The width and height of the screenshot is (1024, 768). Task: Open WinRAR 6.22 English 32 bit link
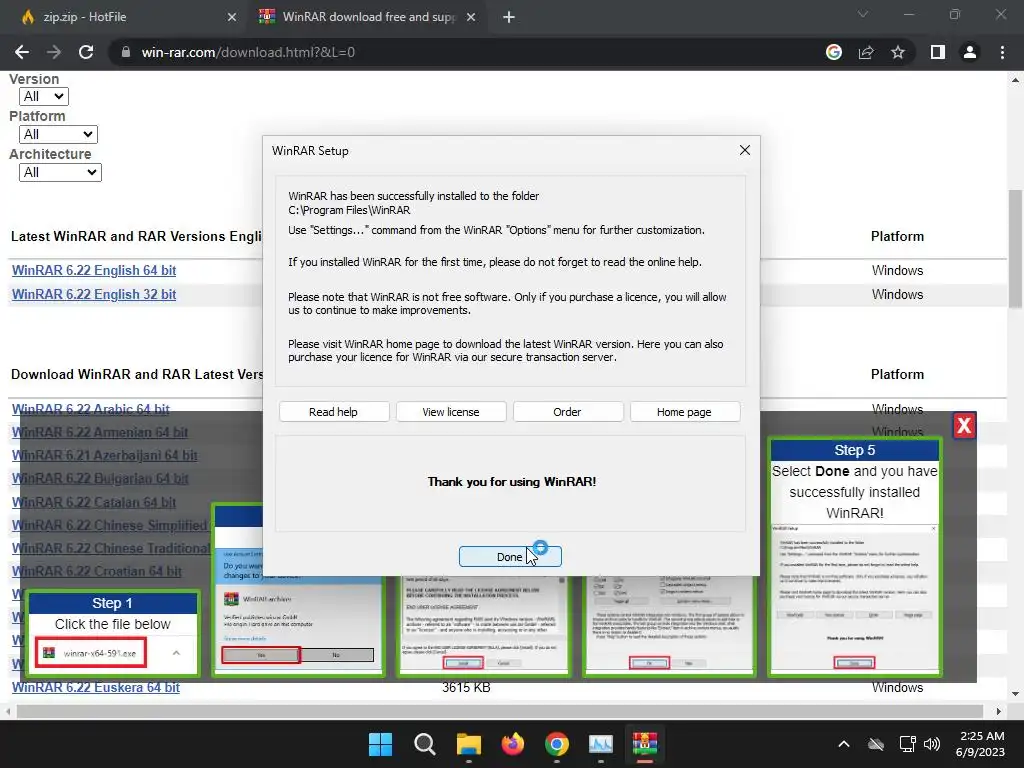pos(94,295)
